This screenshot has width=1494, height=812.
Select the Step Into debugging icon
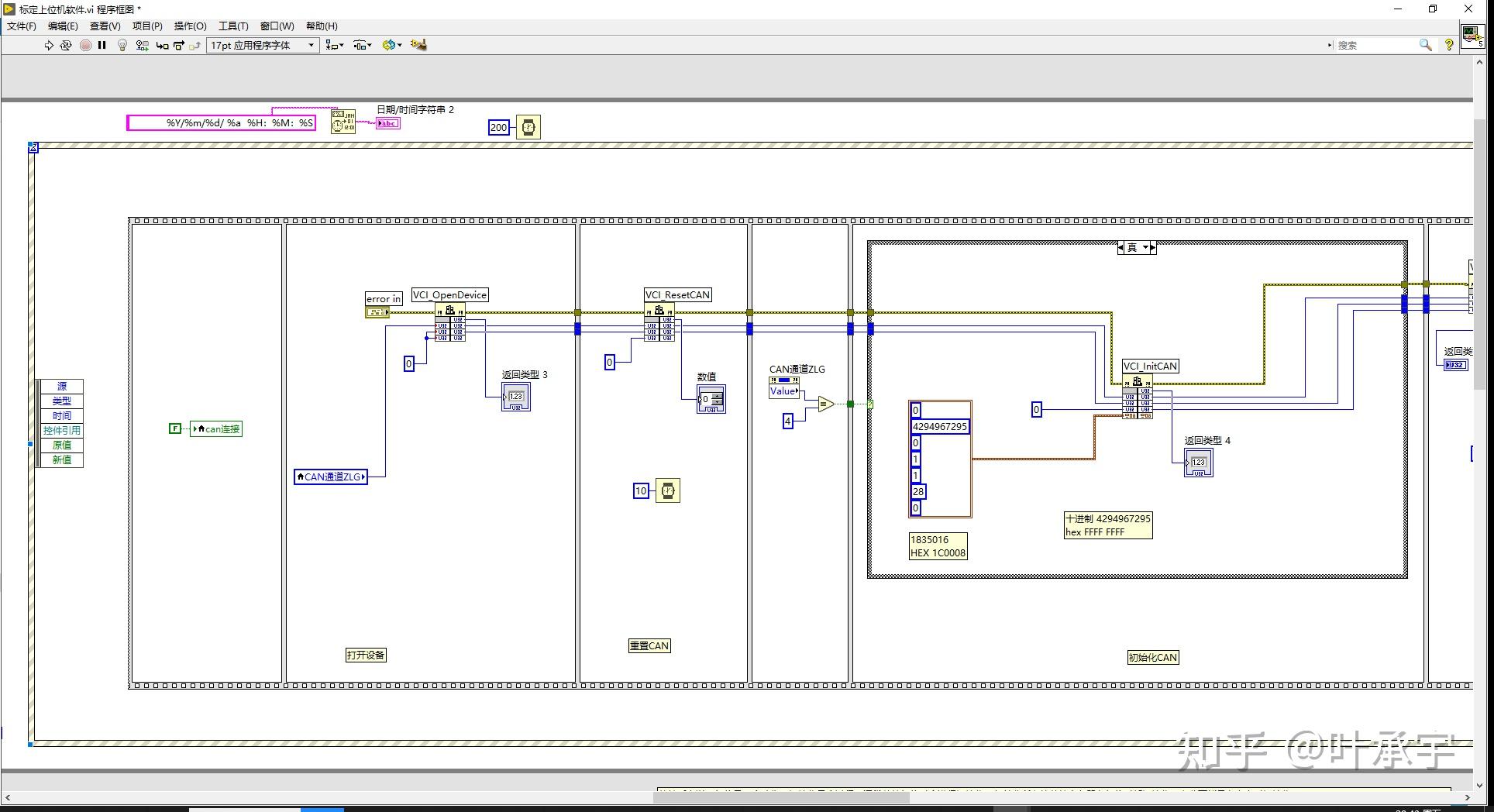point(162,45)
